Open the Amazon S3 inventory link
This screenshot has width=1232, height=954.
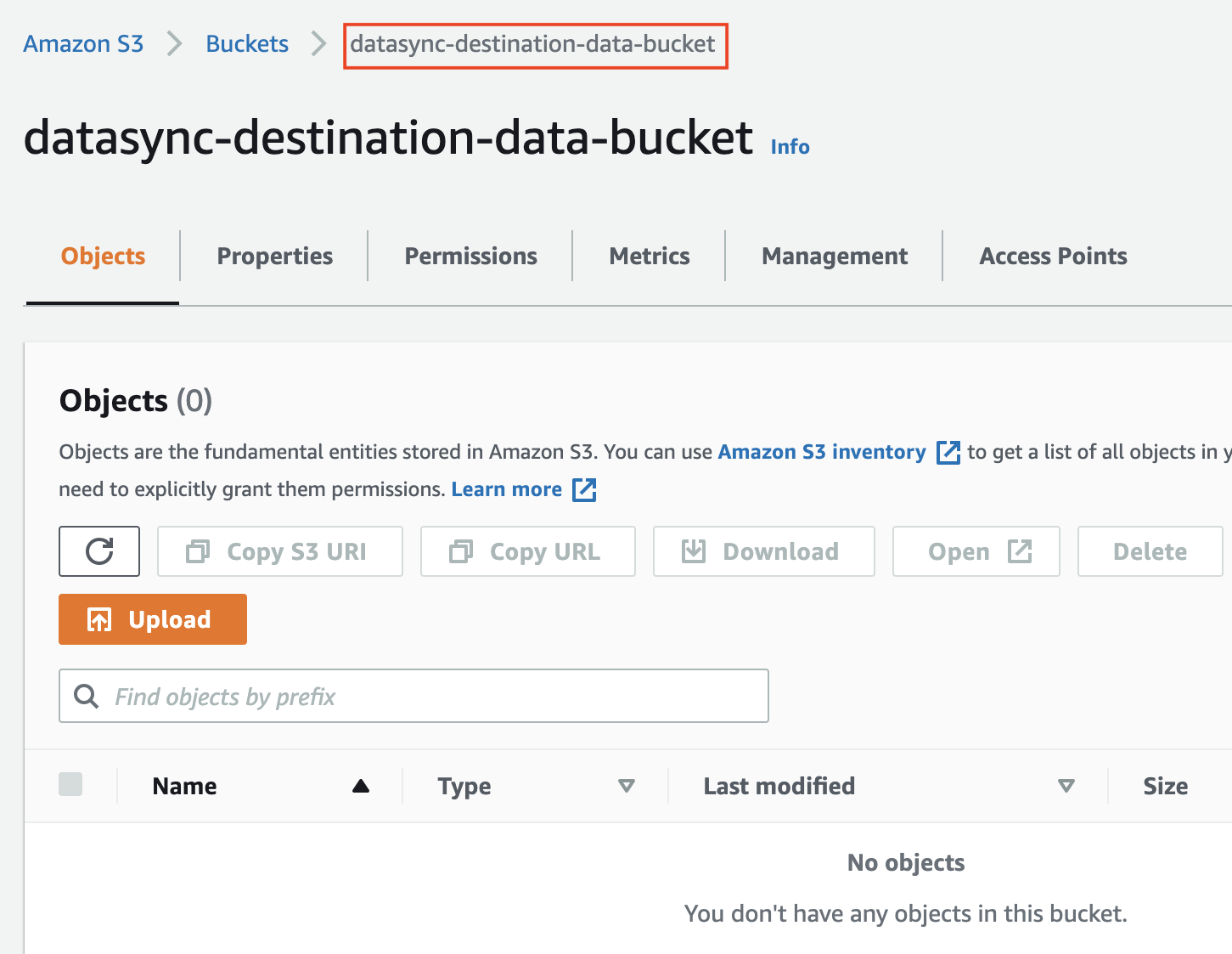click(x=822, y=452)
